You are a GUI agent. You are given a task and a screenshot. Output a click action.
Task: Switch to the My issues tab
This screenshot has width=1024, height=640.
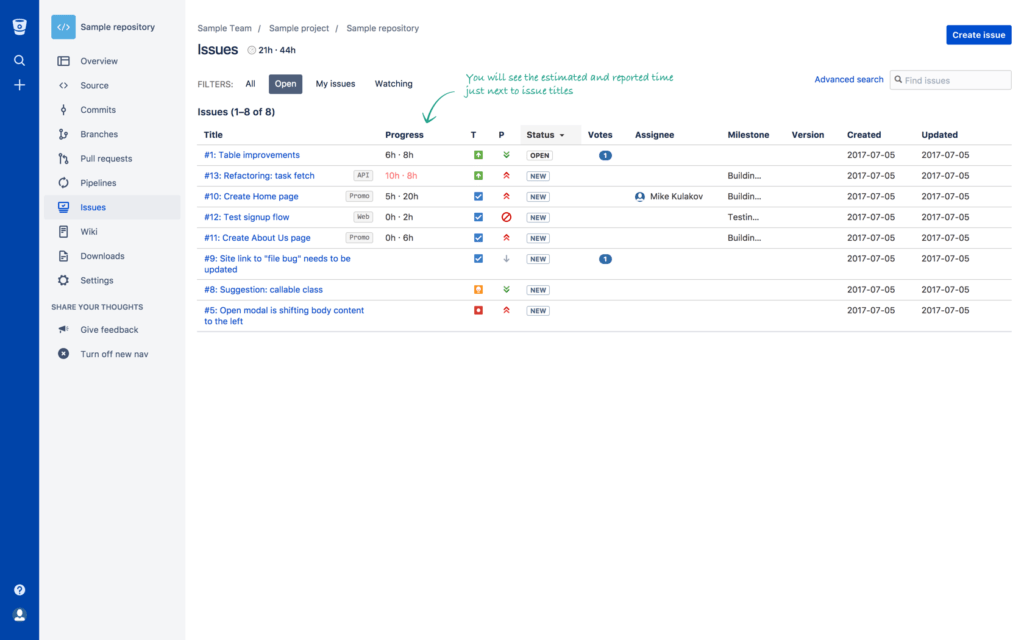click(x=335, y=84)
